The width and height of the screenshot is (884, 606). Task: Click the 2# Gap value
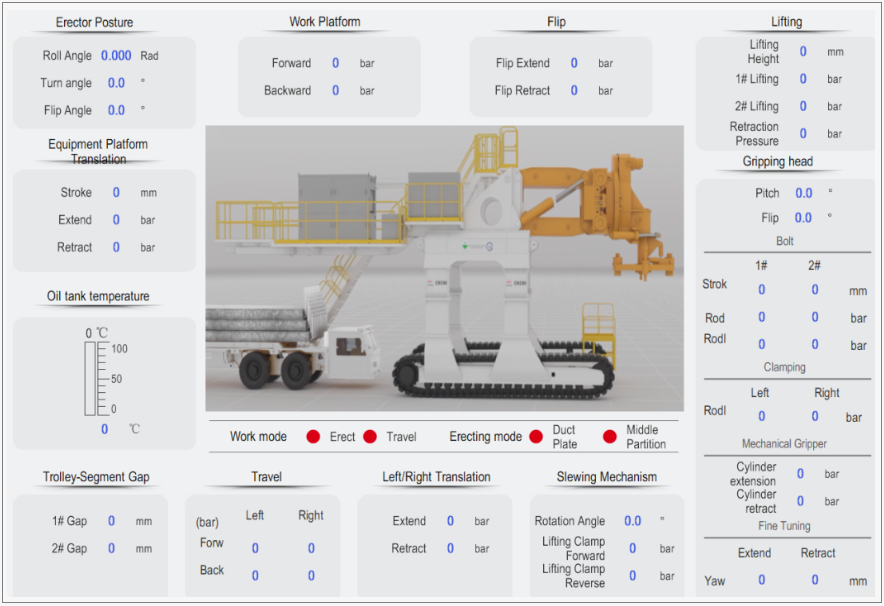click(x=112, y=548)
